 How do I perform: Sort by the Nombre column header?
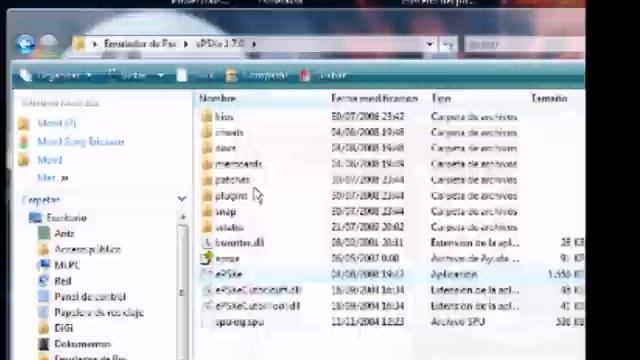[x=218, y=98]
